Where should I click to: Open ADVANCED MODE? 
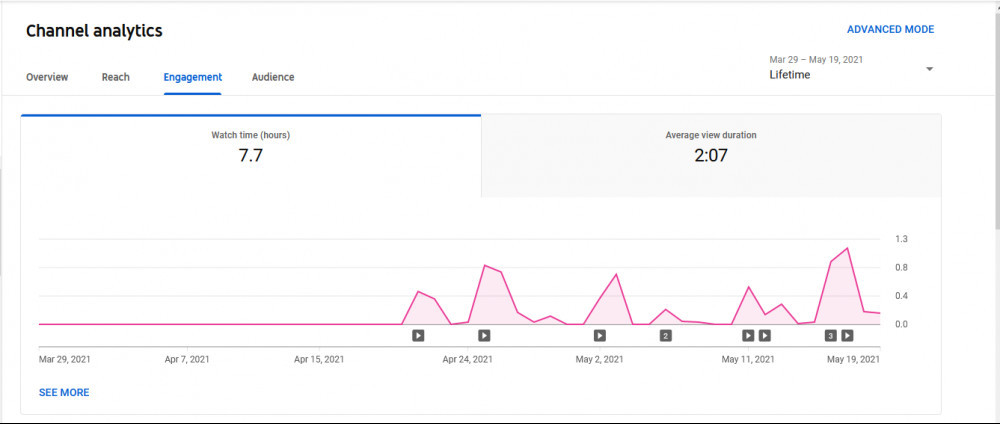[x=890, y=29]
